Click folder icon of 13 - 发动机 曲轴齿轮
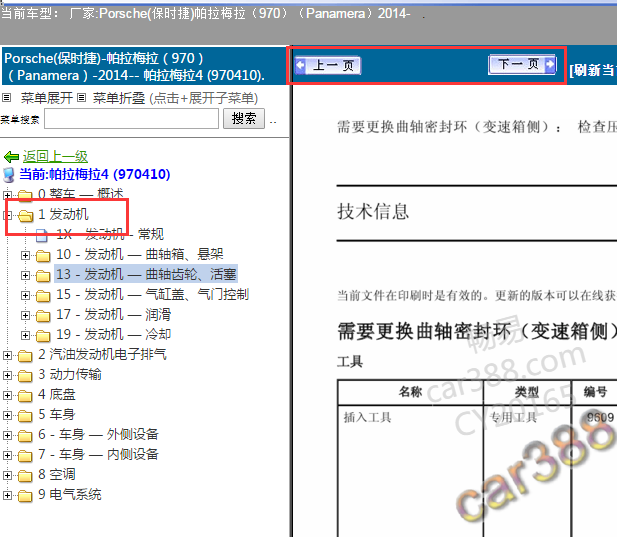This screenshot has height=537, width=617. click(43, 276)
